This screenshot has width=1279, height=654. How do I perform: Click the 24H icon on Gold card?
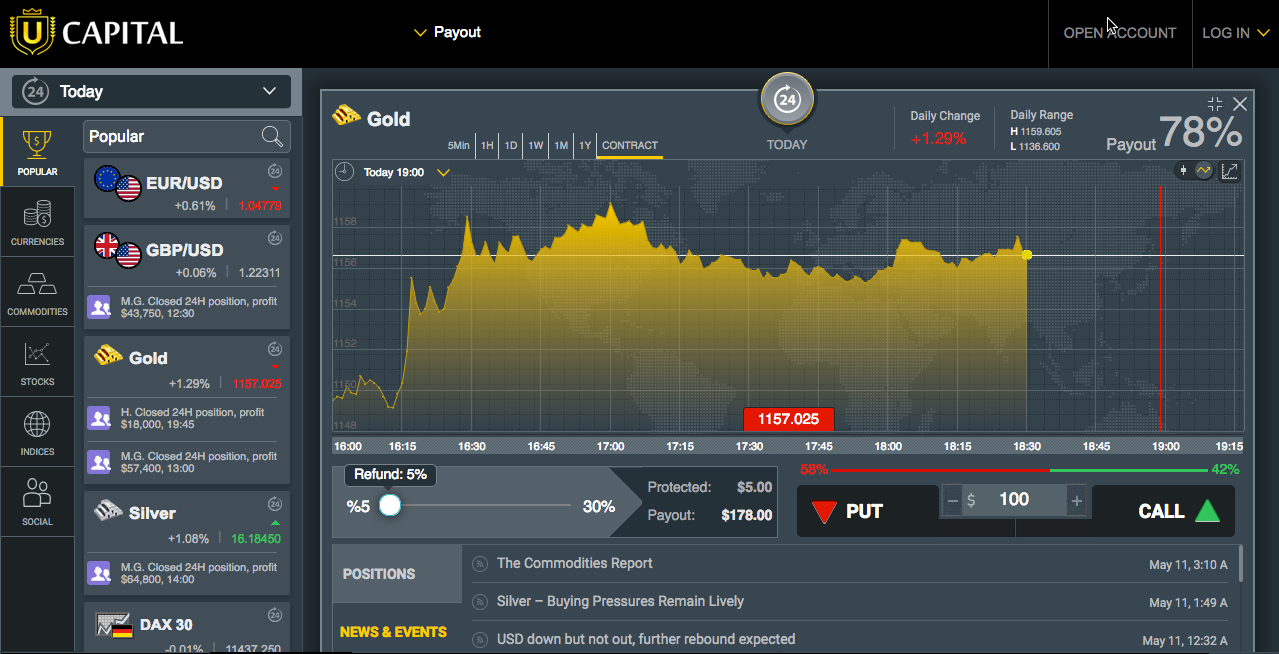coord(275,349)
